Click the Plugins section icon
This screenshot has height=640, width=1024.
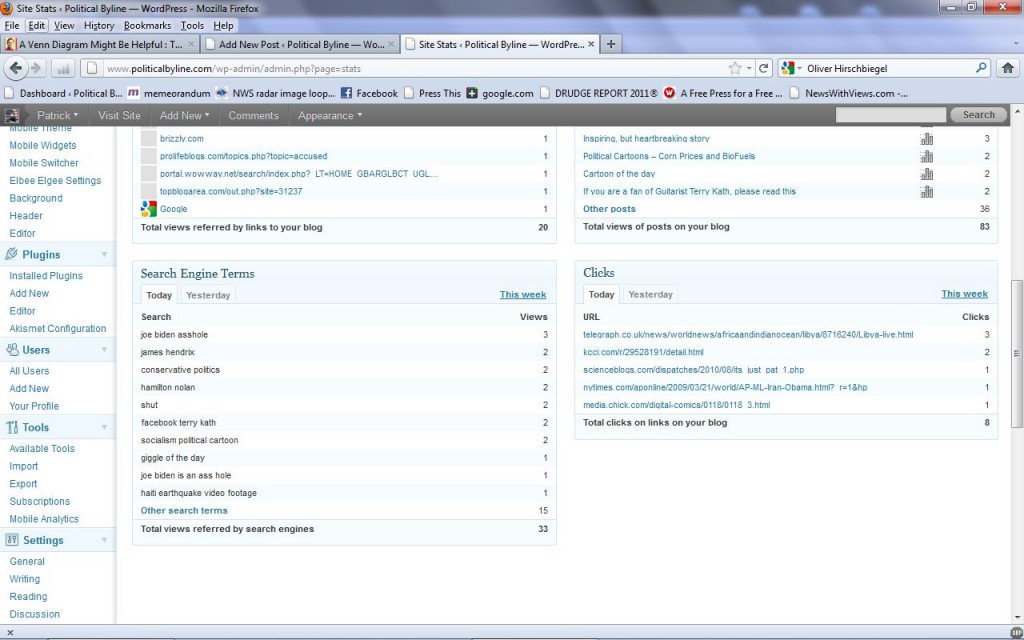coord(11,254)
